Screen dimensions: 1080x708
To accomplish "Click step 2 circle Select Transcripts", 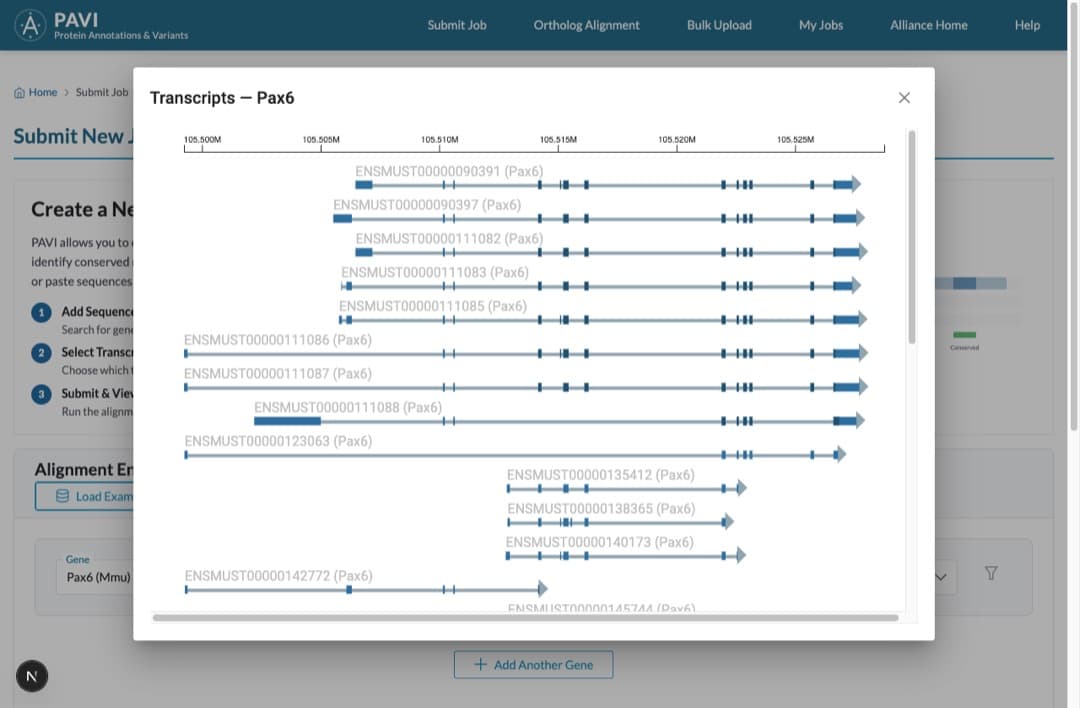I will [x=41, y=353].
